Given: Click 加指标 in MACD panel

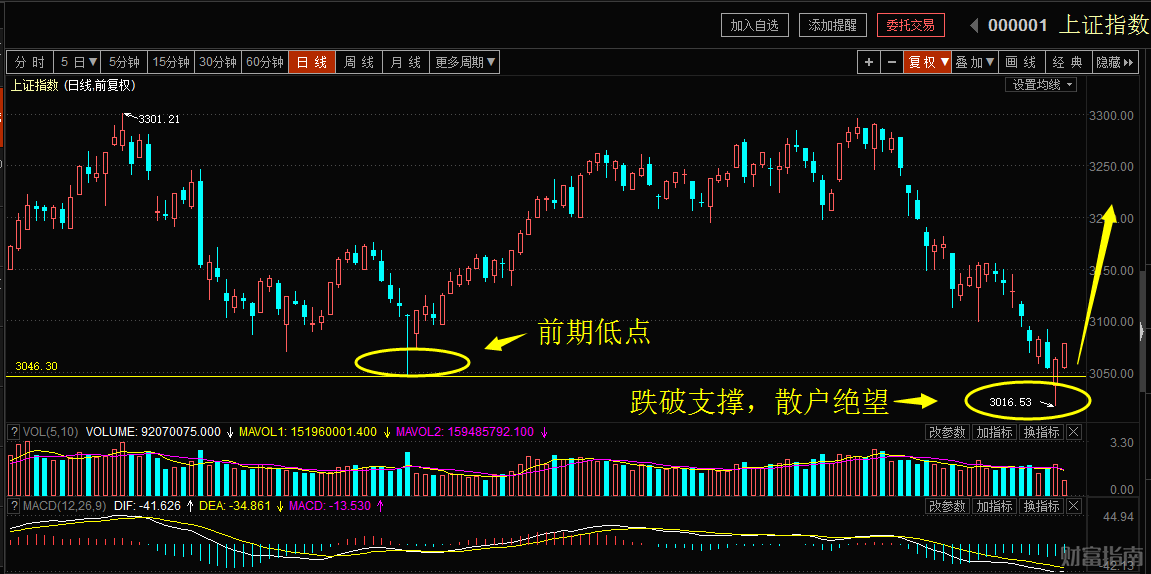Looking at the screenshot, I should (994, 506).
